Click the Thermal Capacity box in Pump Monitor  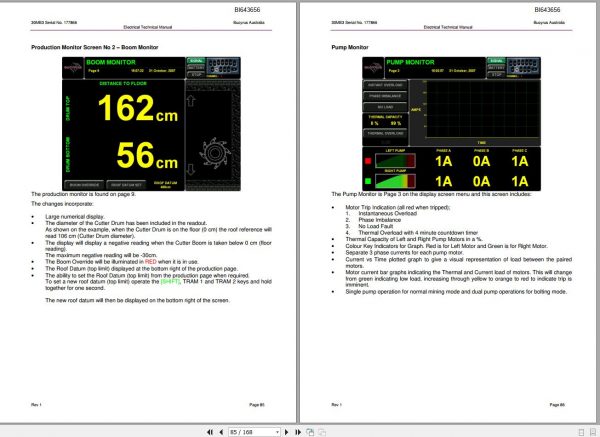pyautogui.click(x=385, y=120)
